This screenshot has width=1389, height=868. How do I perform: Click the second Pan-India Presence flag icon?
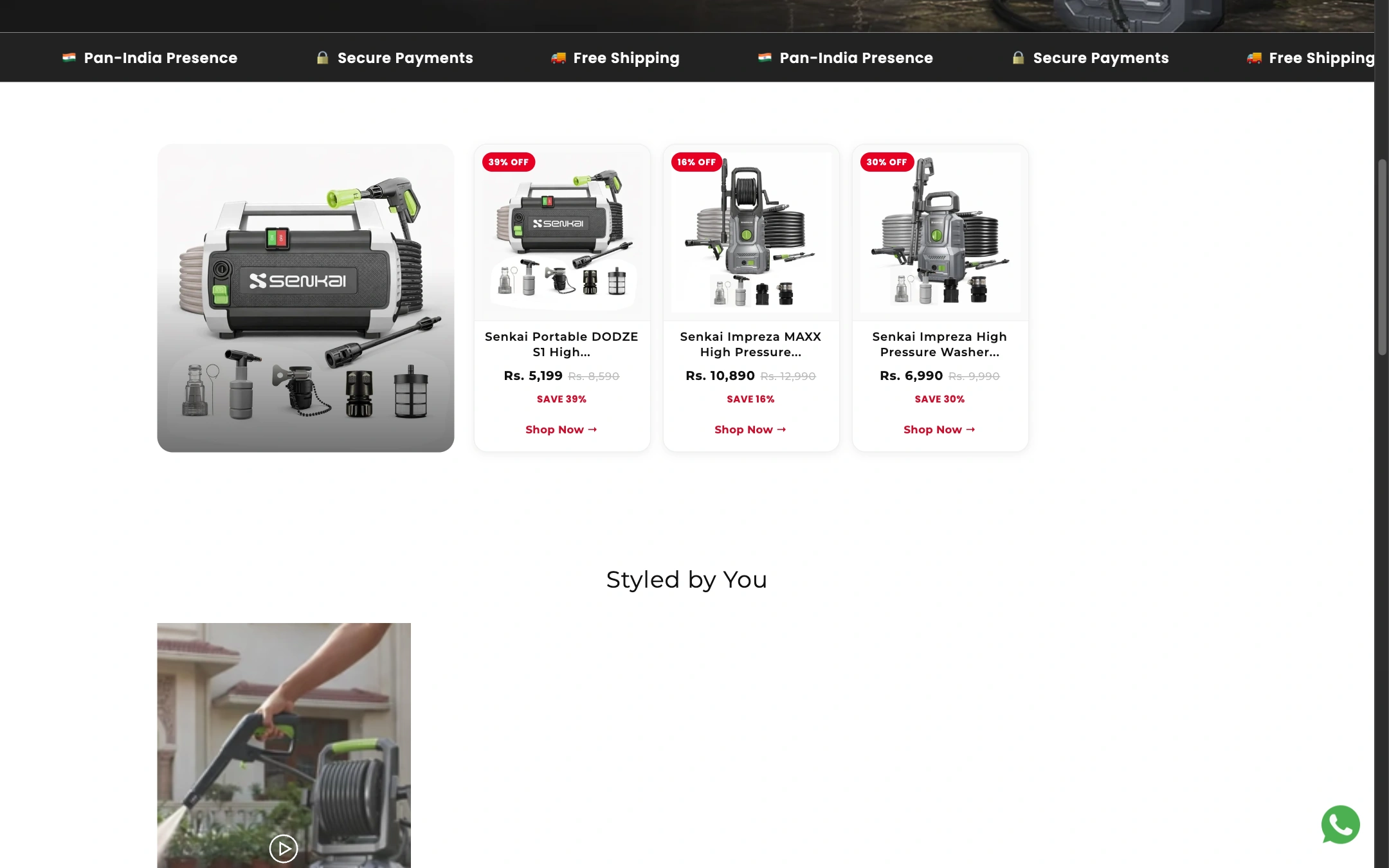[x=765, y=58]
